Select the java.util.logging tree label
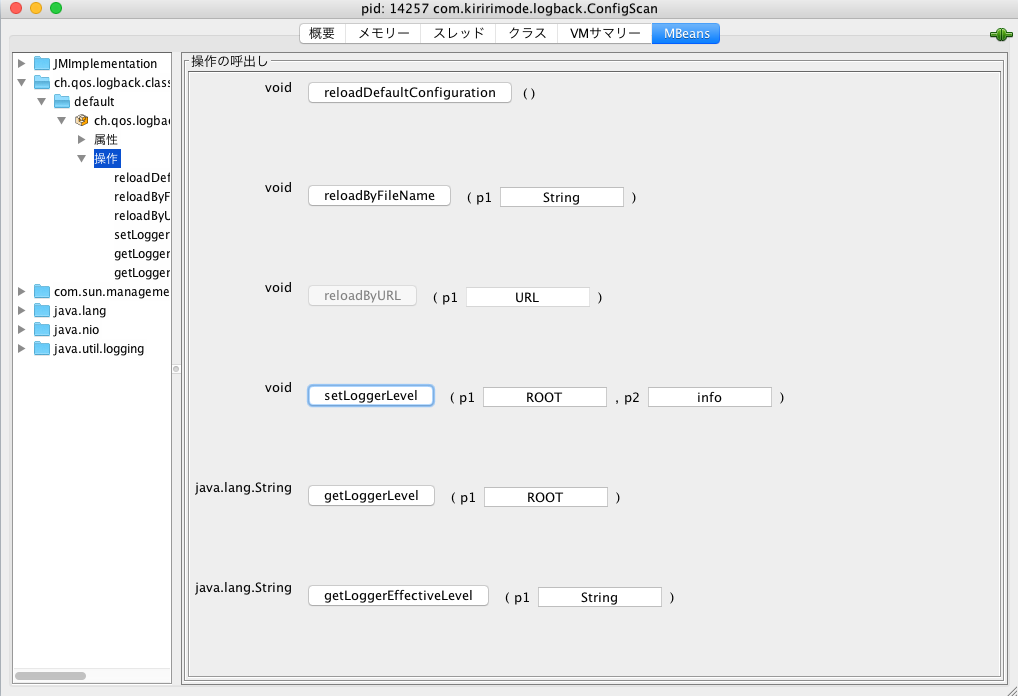The height and width of the screenshot is (696, 1018). (99, 349)
